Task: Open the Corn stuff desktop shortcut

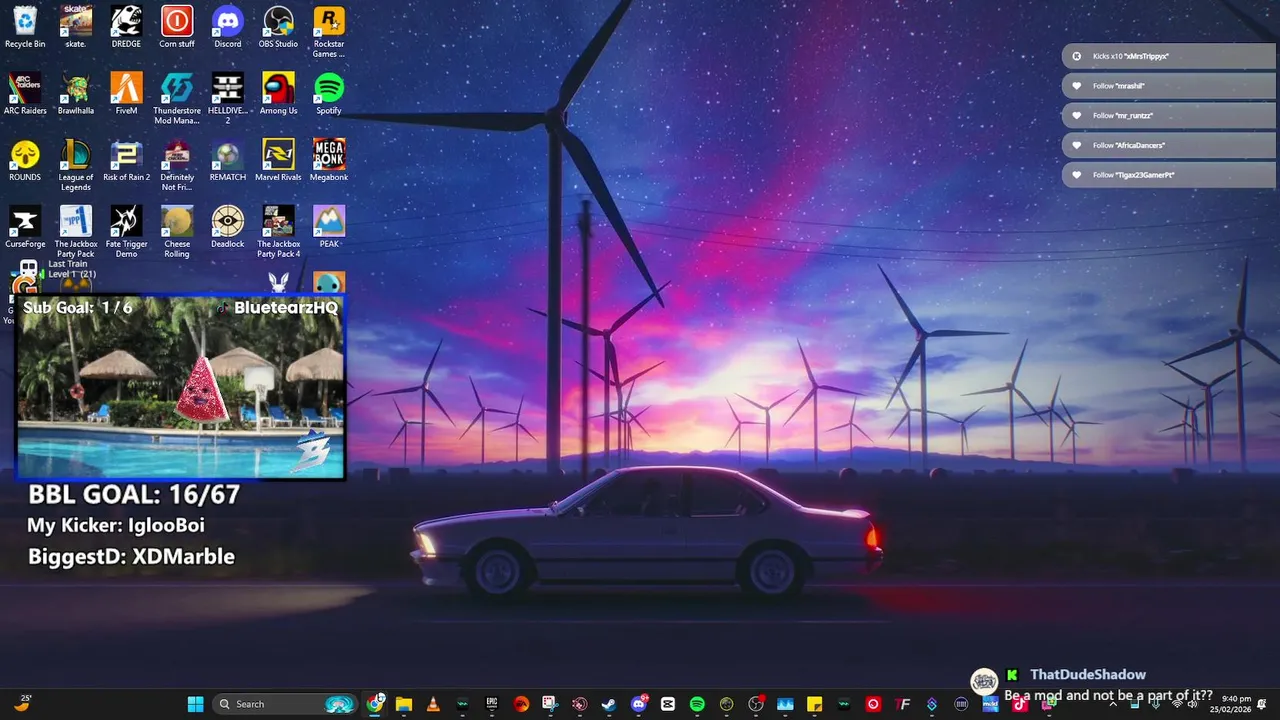Action: [177, 27]
